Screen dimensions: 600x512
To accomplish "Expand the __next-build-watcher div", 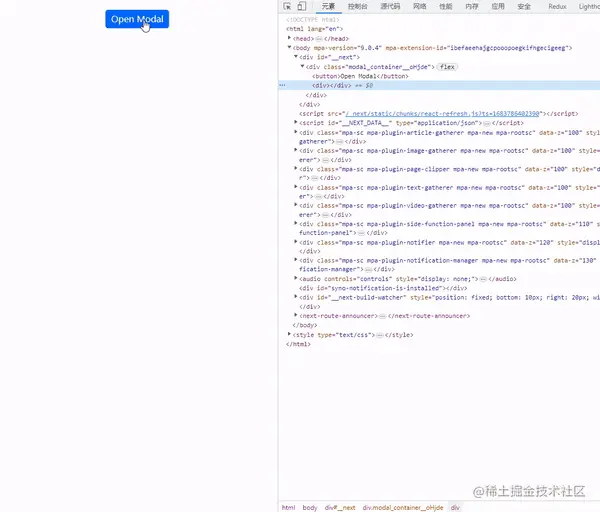I will pos(296,297).
